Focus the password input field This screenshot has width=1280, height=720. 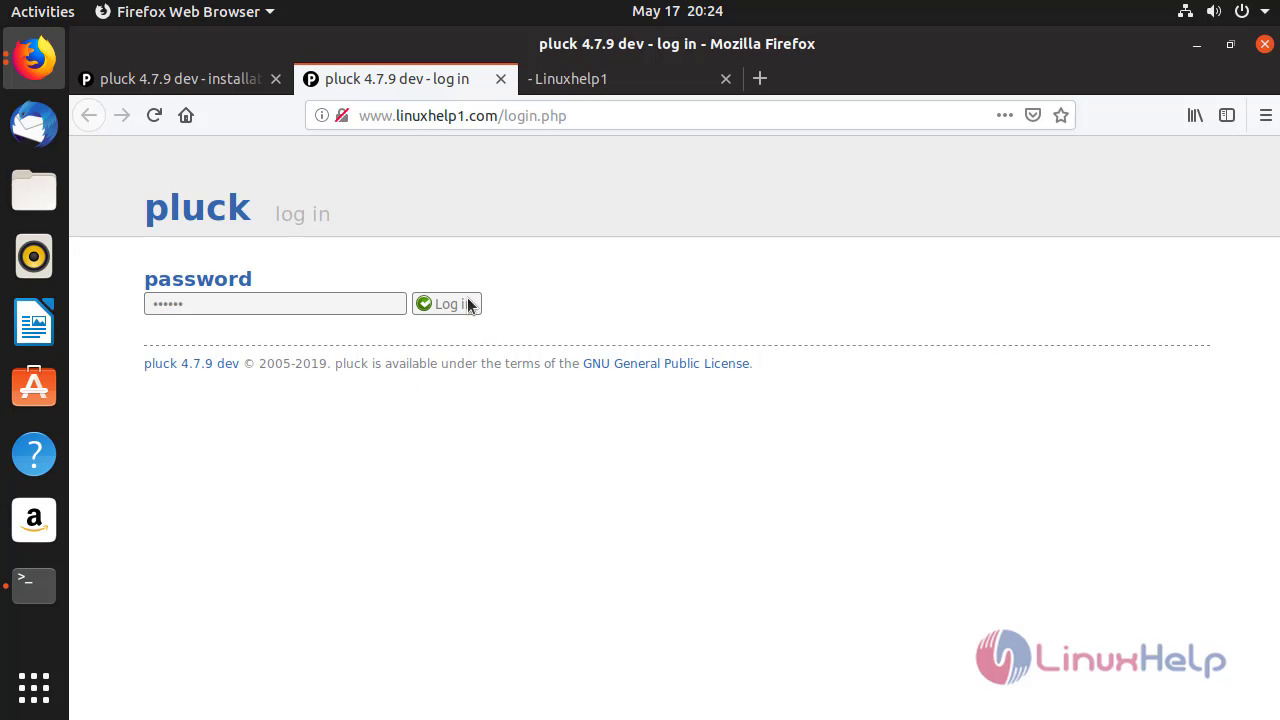(x=275, y=304)
